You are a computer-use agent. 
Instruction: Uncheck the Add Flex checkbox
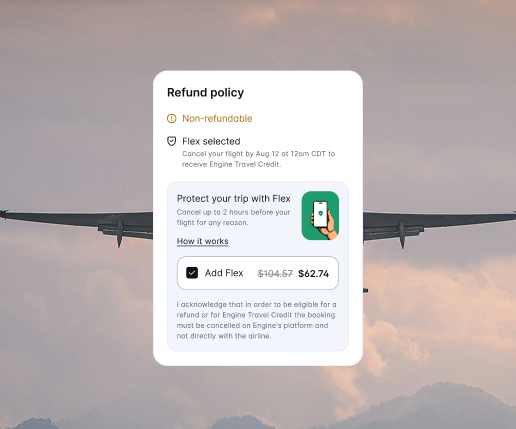tap(192, 273)
